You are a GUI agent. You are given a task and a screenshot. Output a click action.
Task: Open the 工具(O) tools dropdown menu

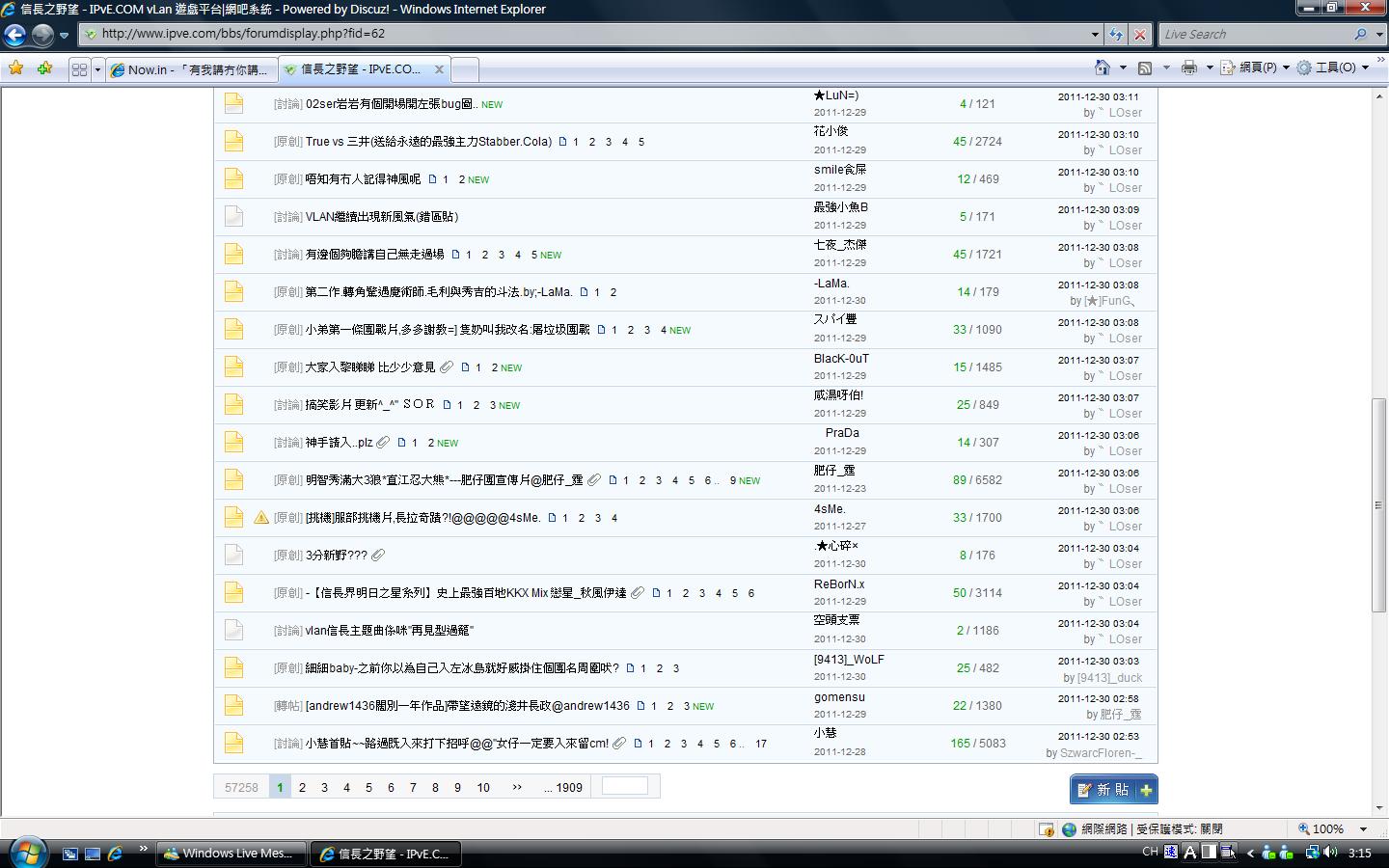point(1333,68)
